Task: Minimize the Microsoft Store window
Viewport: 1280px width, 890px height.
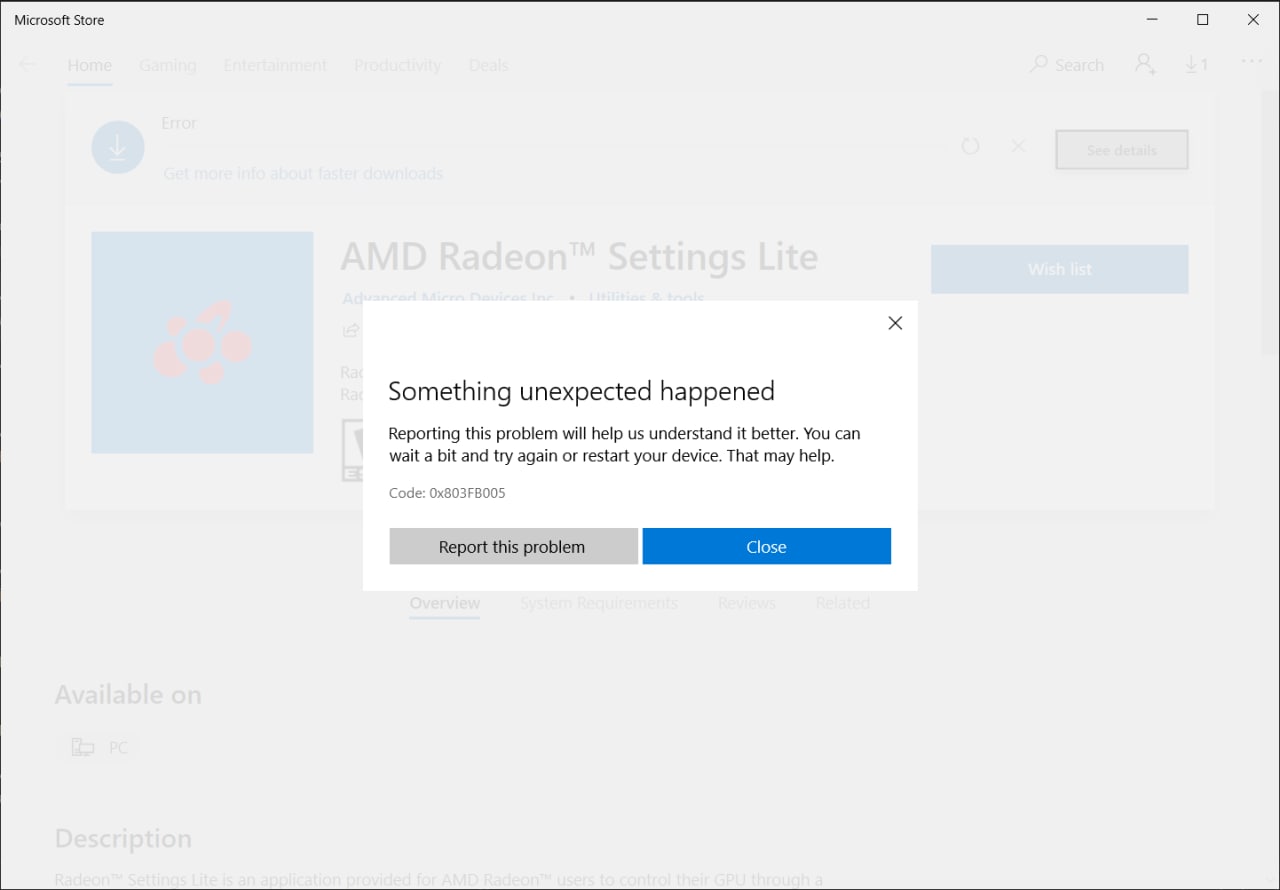Action: 1151,19
